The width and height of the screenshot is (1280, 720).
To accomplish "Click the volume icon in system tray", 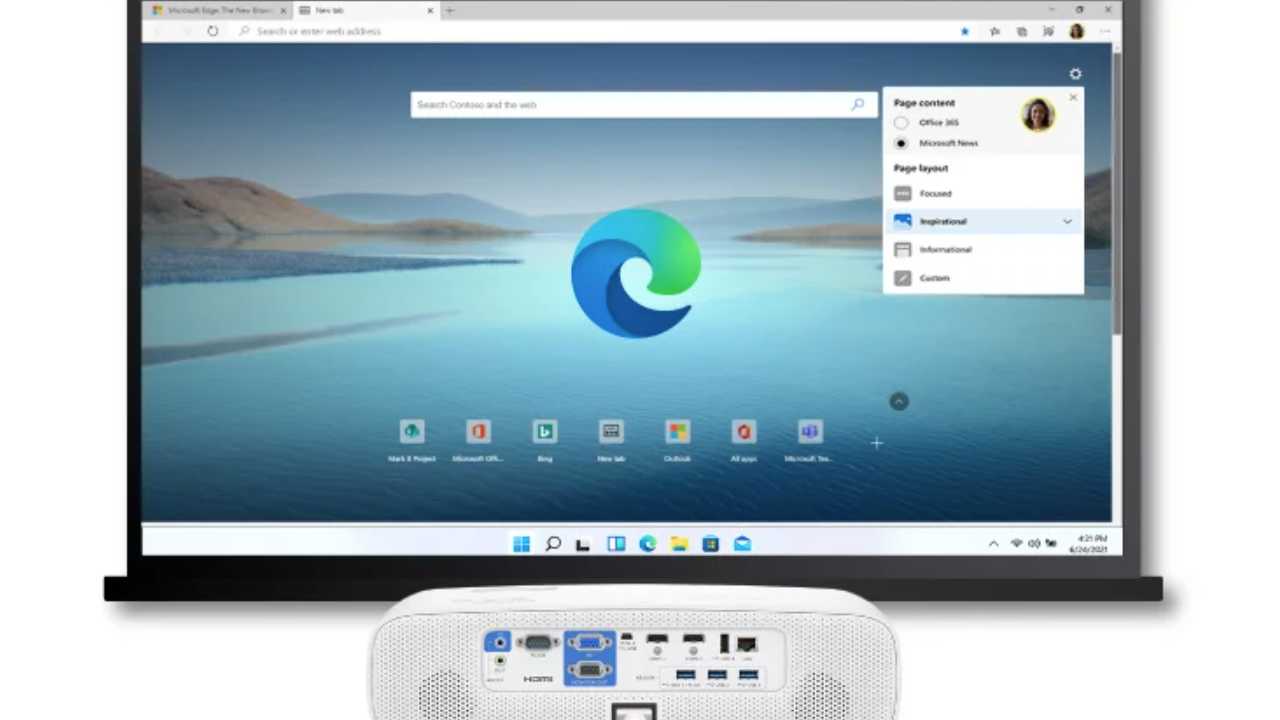I will point(1034,543).
